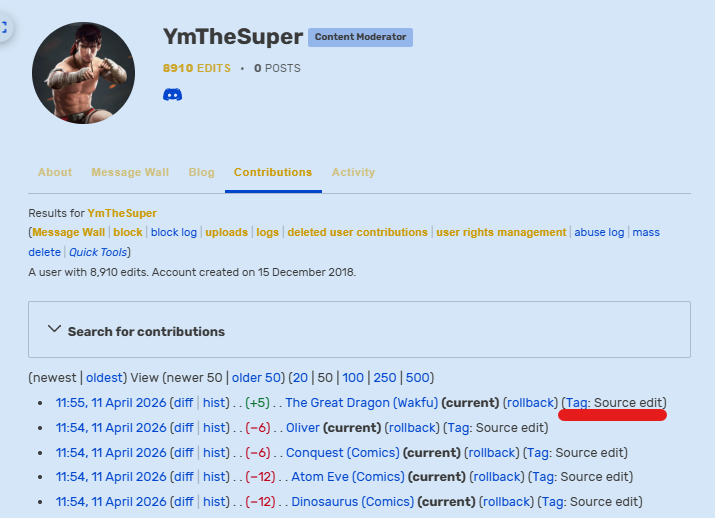This screenshot has height=518, width=715.
Task: Click the Content Moderator badge
Action: [x=360, y=37]
